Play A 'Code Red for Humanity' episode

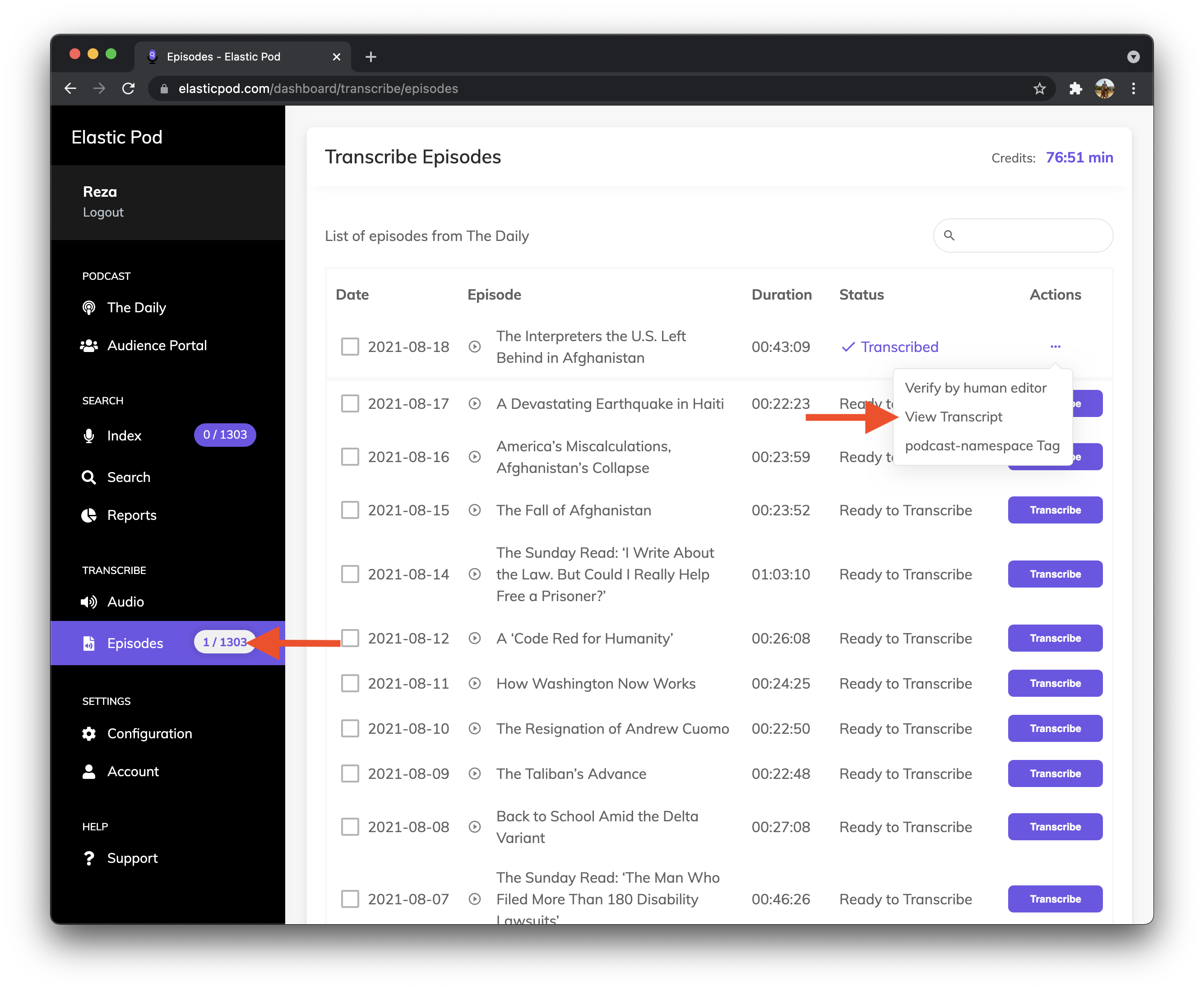tap(474, 638)
